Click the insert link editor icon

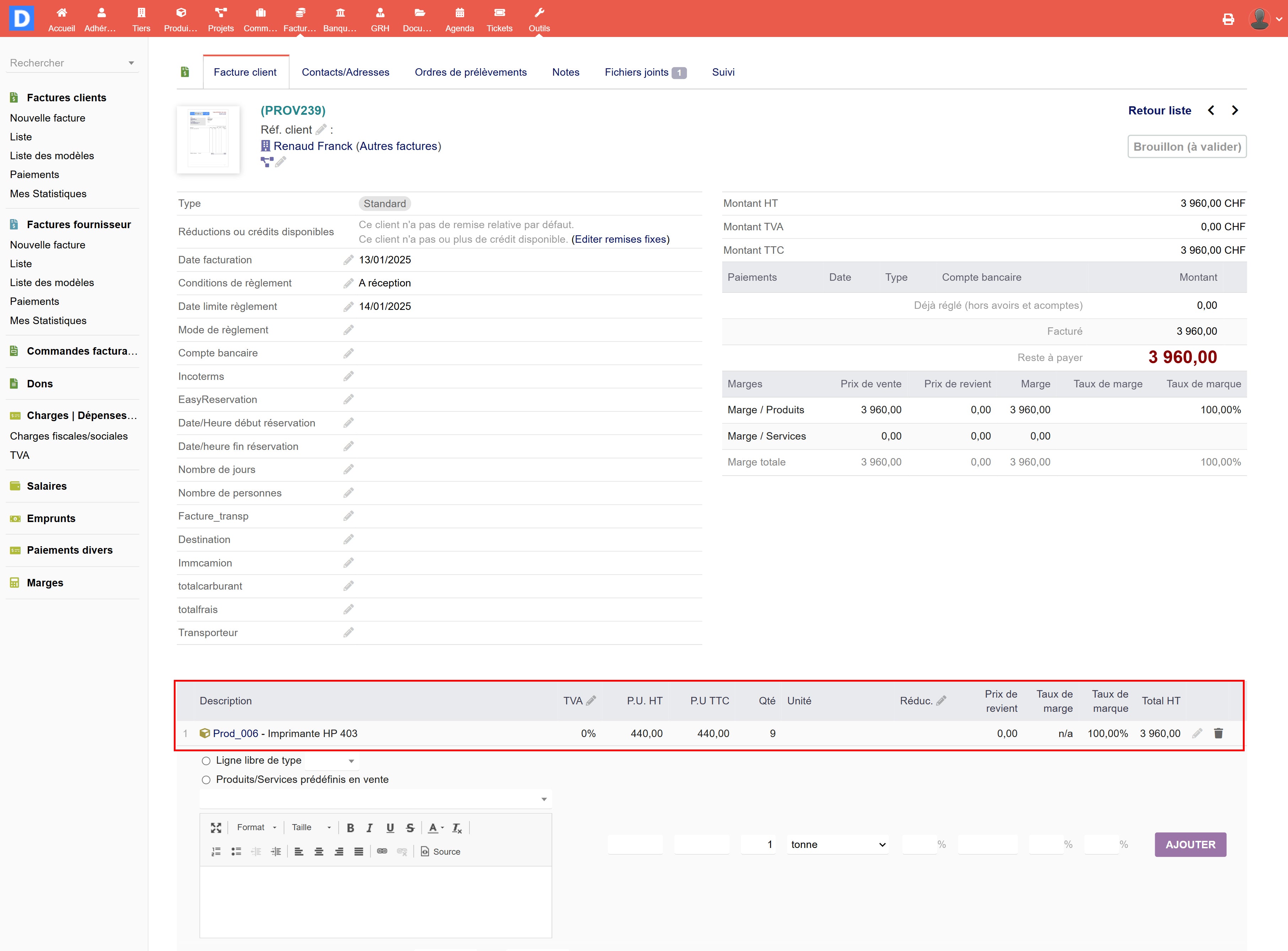pos(382,851)
